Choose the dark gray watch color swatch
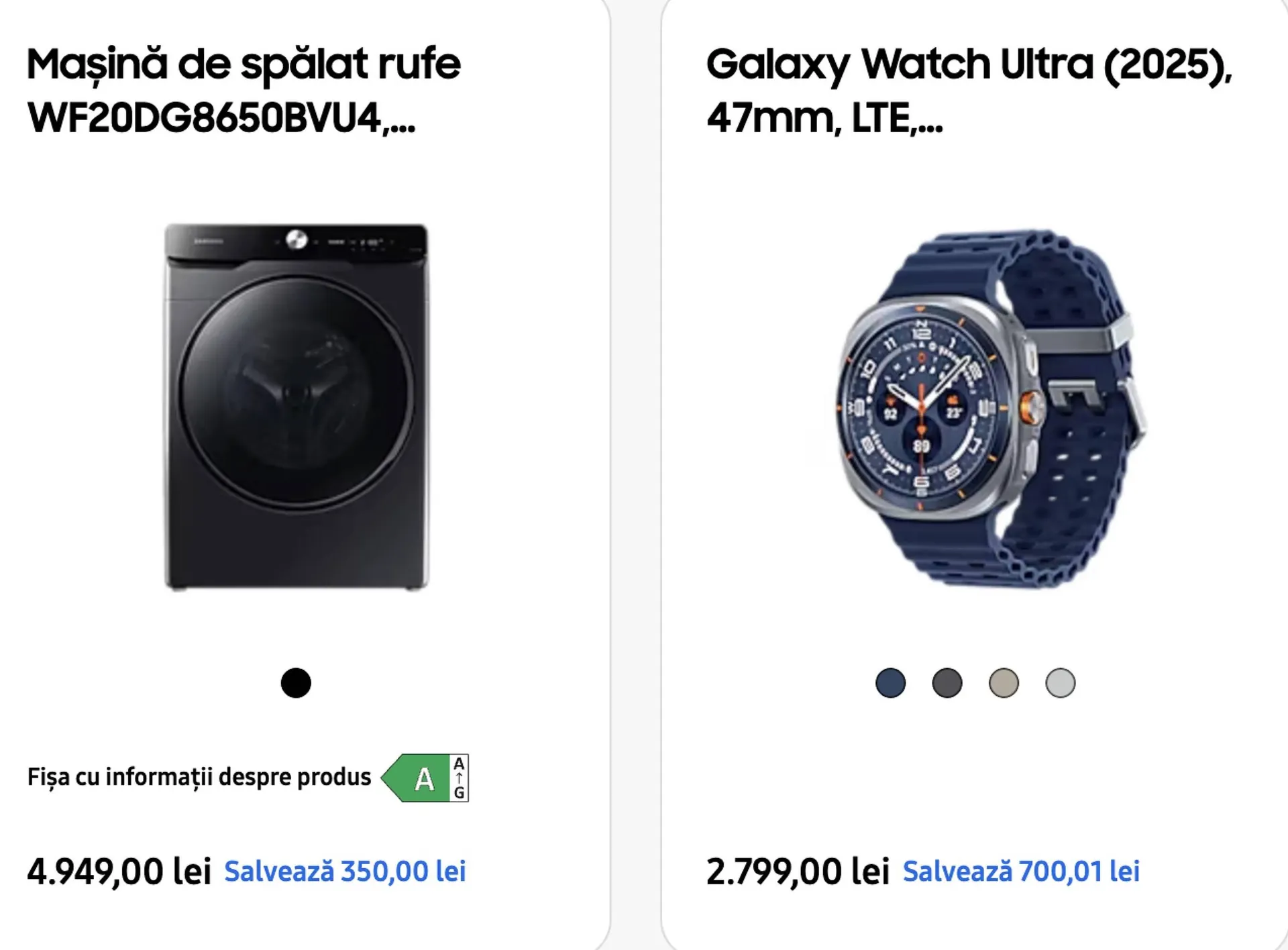 [947, 683]
